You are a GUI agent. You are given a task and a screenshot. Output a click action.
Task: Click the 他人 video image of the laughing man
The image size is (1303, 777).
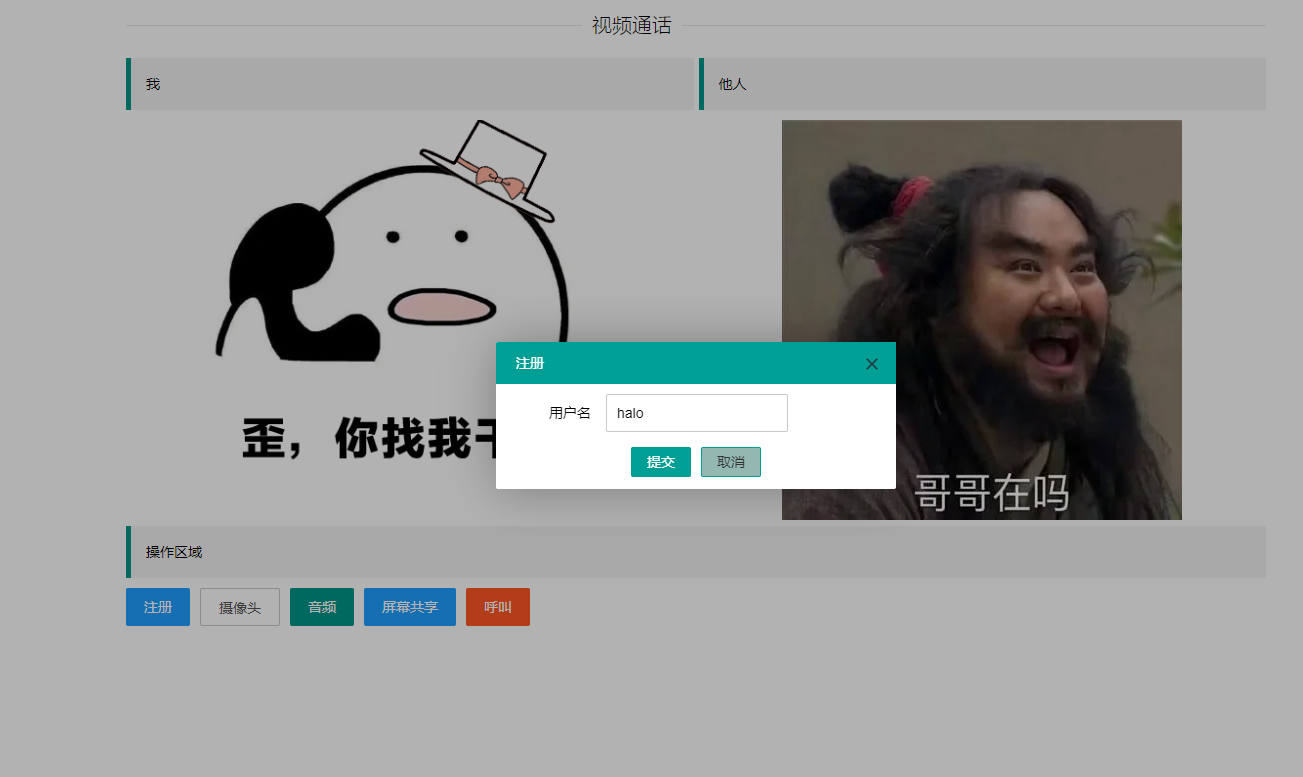[982, 320]
